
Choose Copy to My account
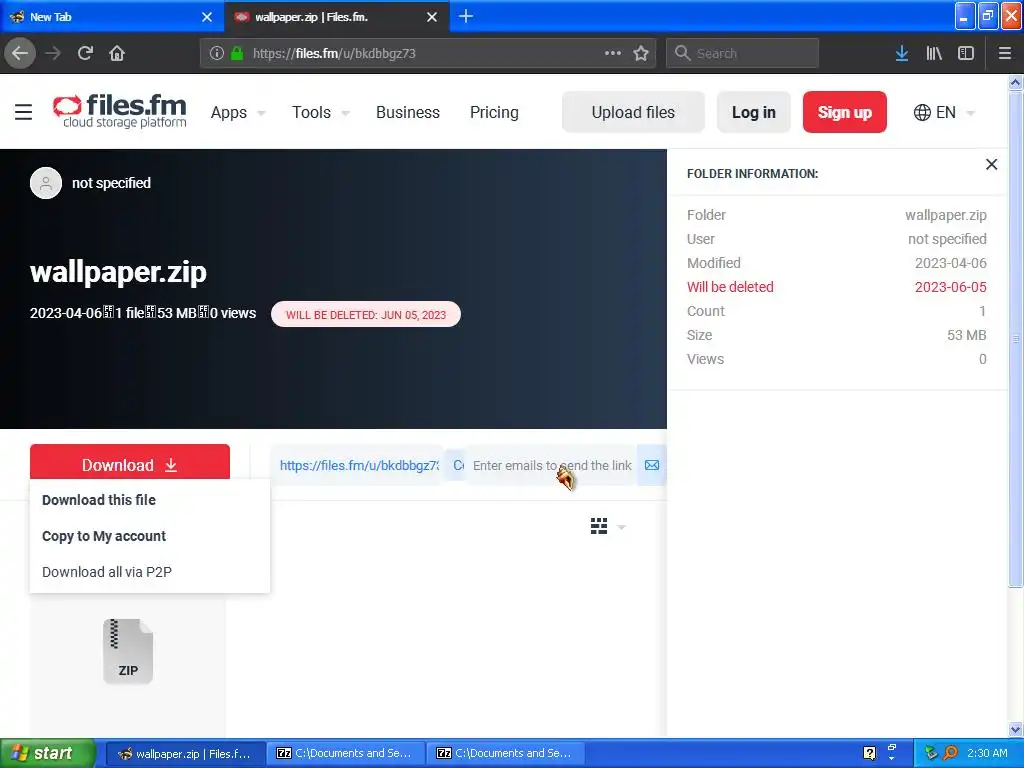[x=104, y=536]
